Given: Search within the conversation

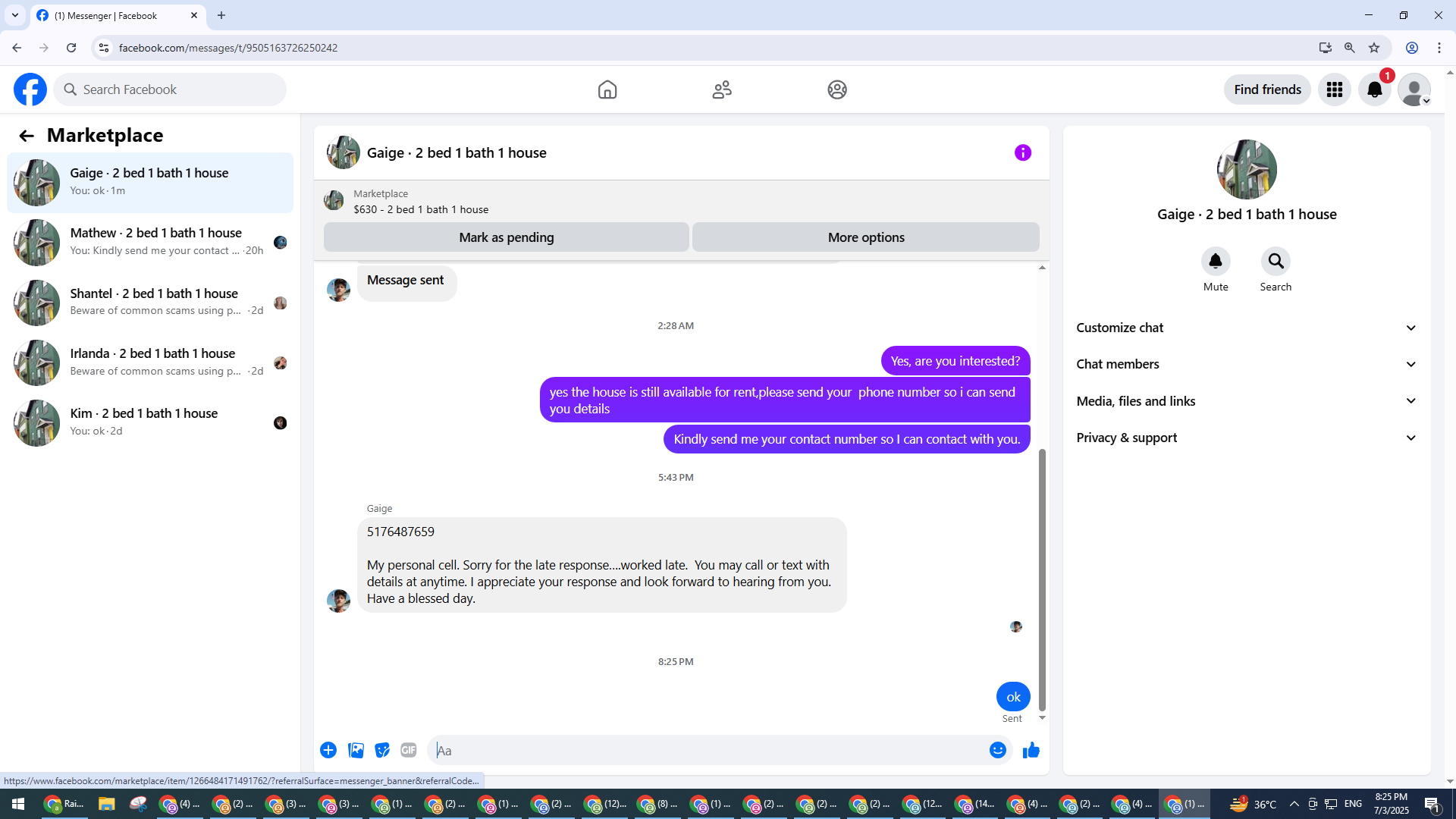Looking at the screenshot, I should [x=1276, y=262].
